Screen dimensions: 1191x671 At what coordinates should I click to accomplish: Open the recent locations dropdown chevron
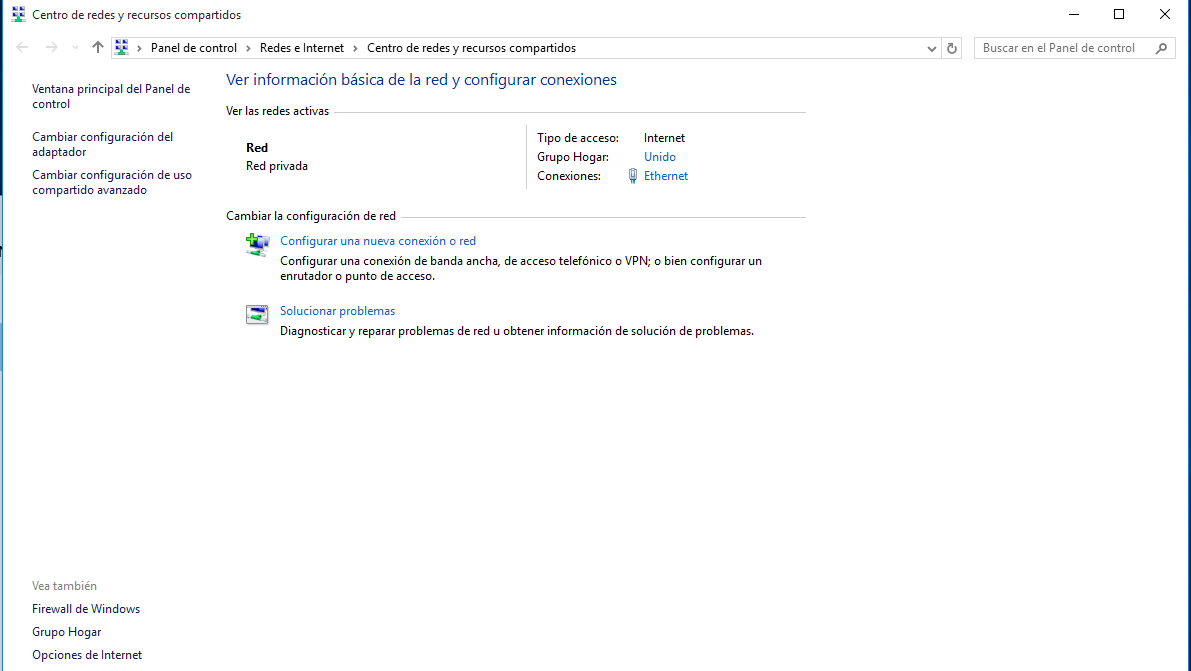(75, 48)
